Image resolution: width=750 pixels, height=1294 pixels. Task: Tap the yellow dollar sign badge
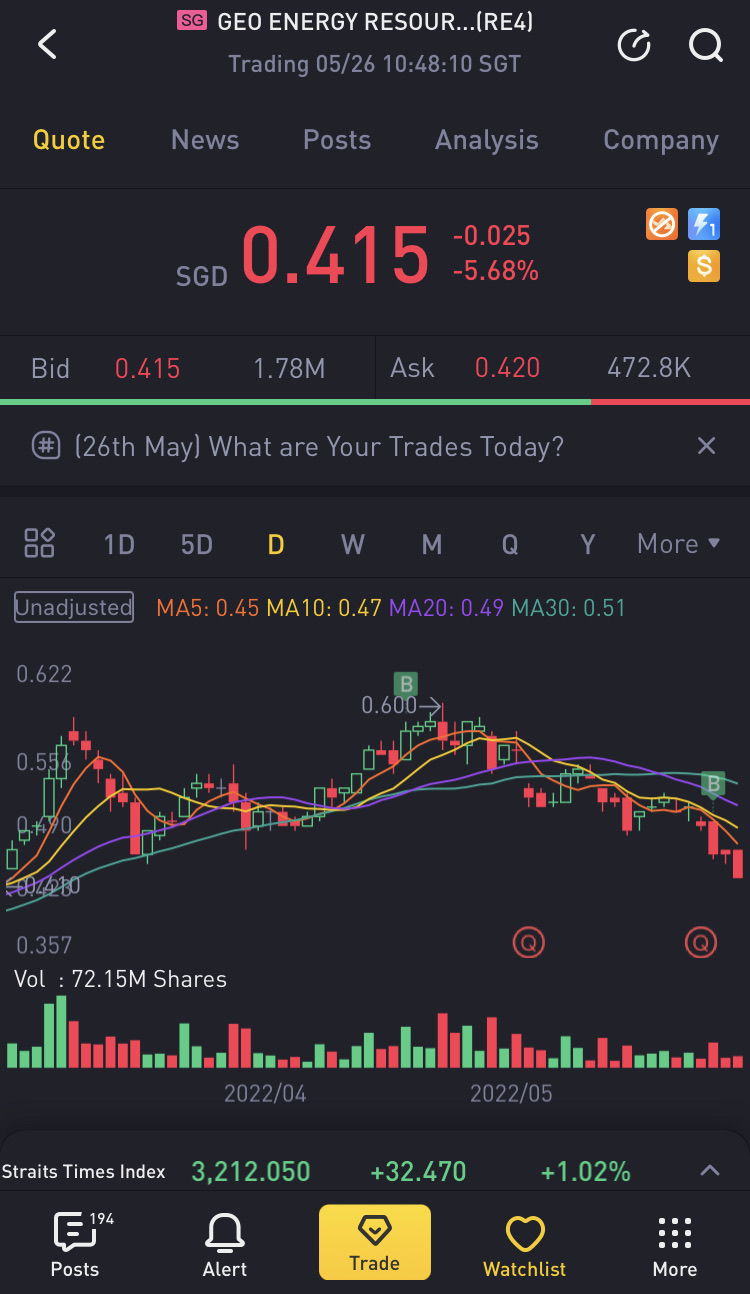tap(704, 266)
